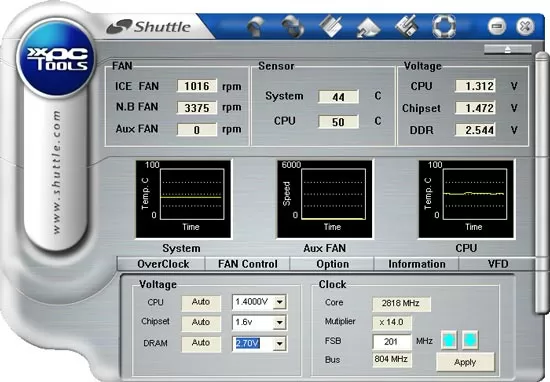Viewport: 550px width, 382px height.
Task: Click the circular refresh arrows icon
Action: point(293,27)
